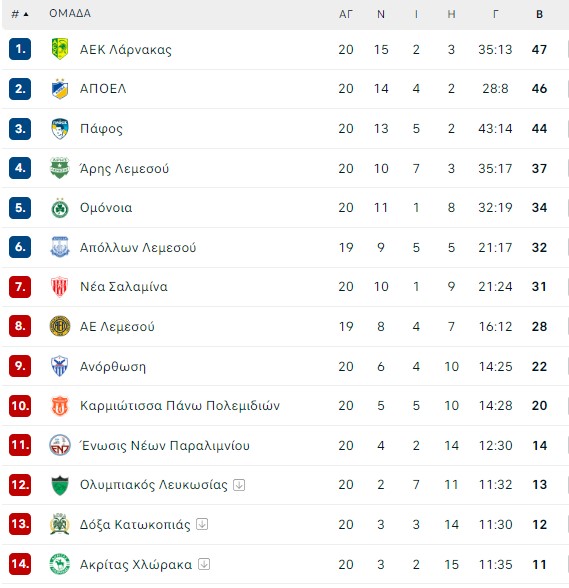Click the down-arrow icon beside Ακρίτας Χλώρακα
This screenshot has width=569, height=588.
click(204, 564)
